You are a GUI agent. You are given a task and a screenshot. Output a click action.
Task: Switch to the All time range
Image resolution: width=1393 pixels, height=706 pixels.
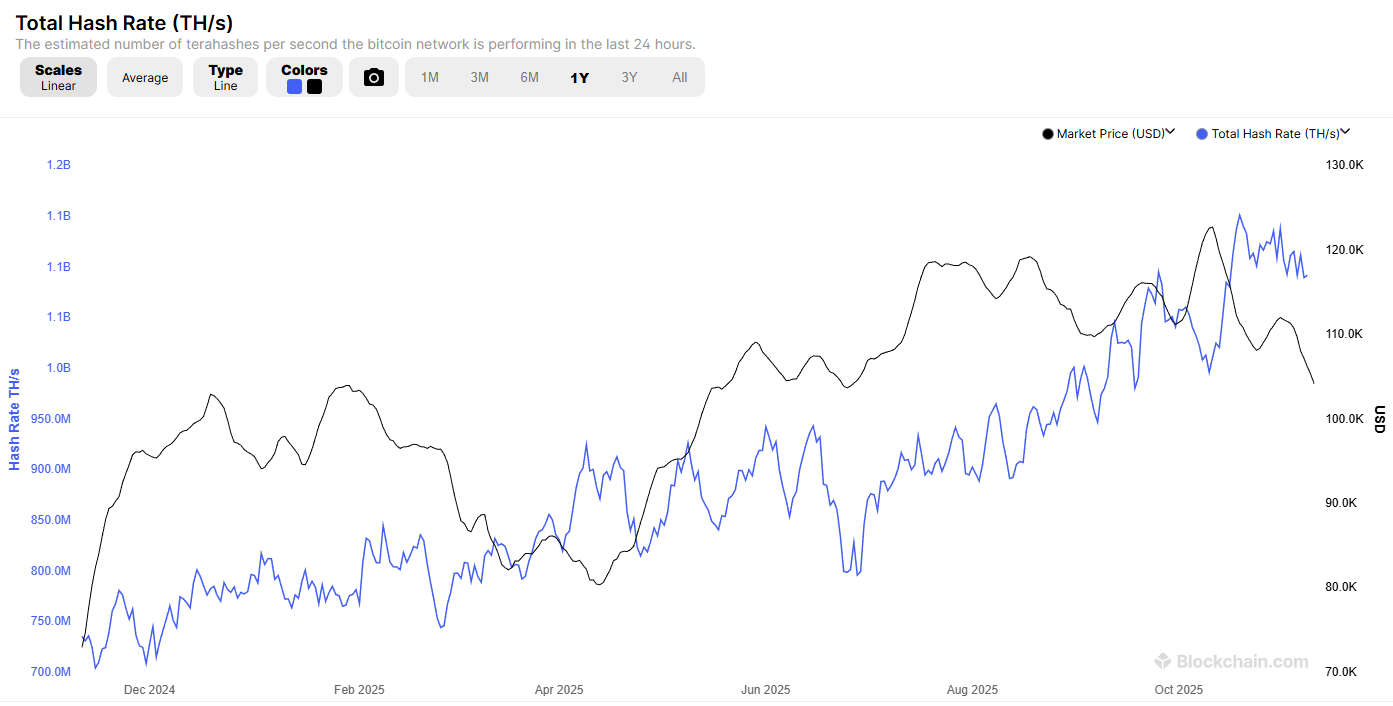(680, 77)
